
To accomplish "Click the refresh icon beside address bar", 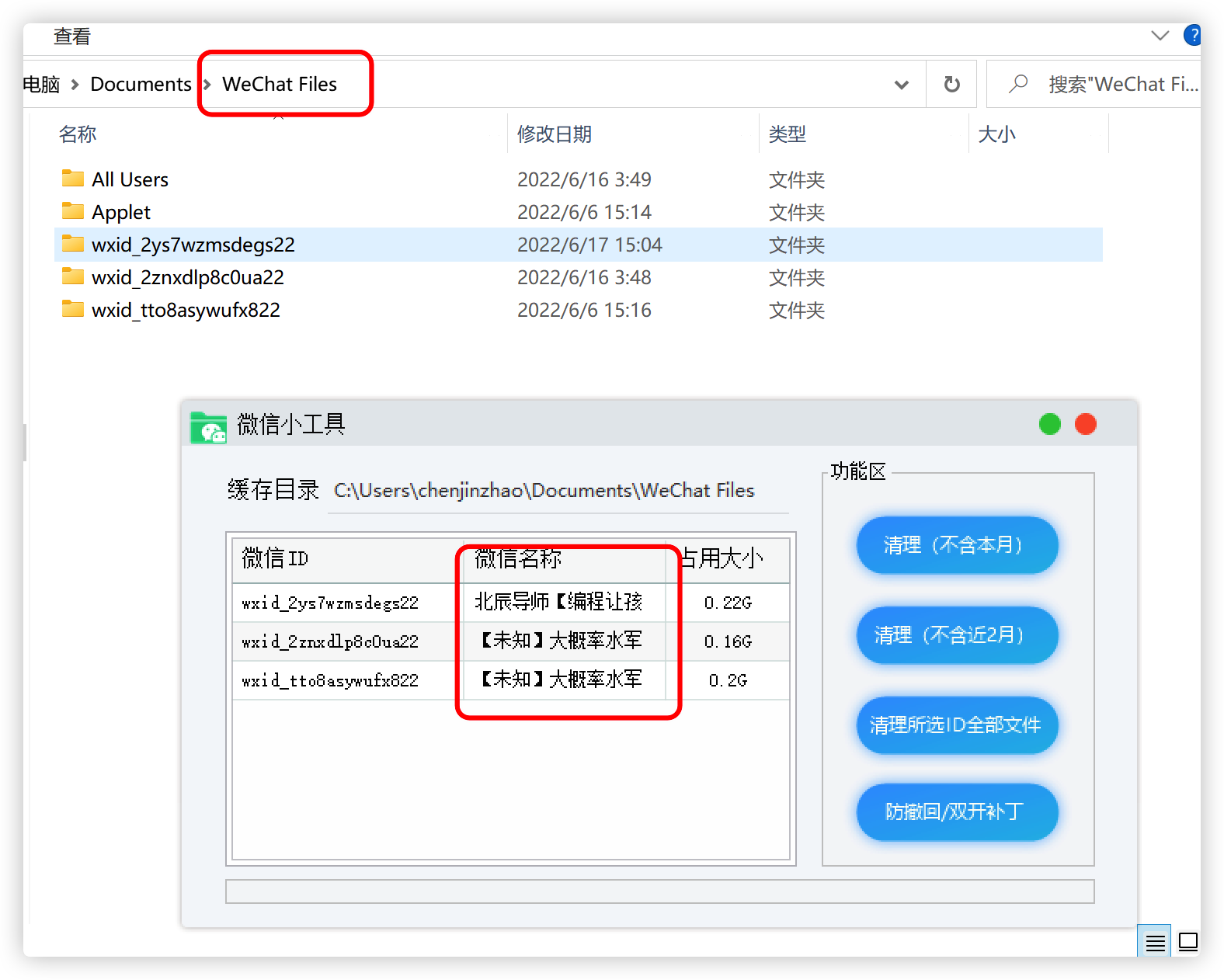I will [x=951, y=84].
